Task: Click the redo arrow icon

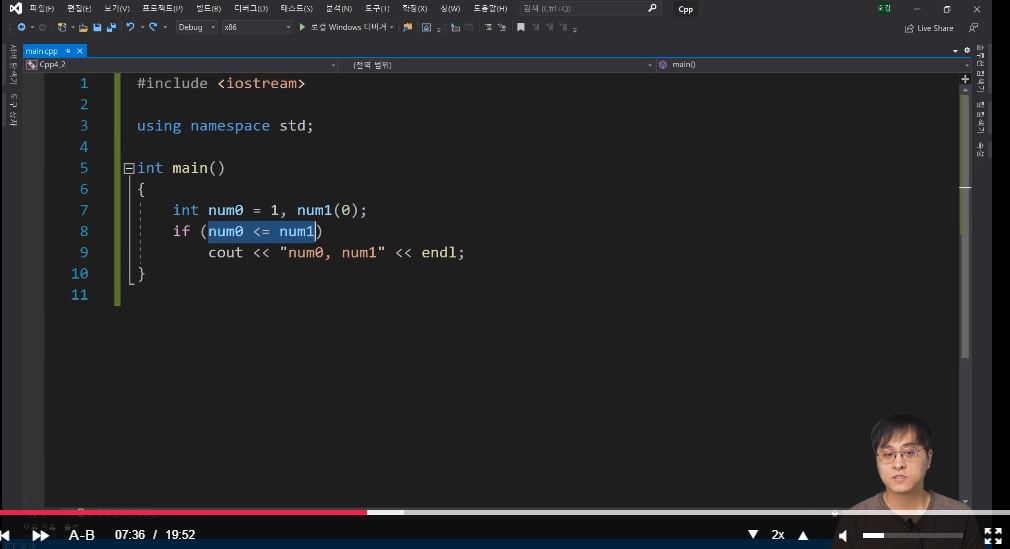Action: pyautogui.click(x=153, y=27)
